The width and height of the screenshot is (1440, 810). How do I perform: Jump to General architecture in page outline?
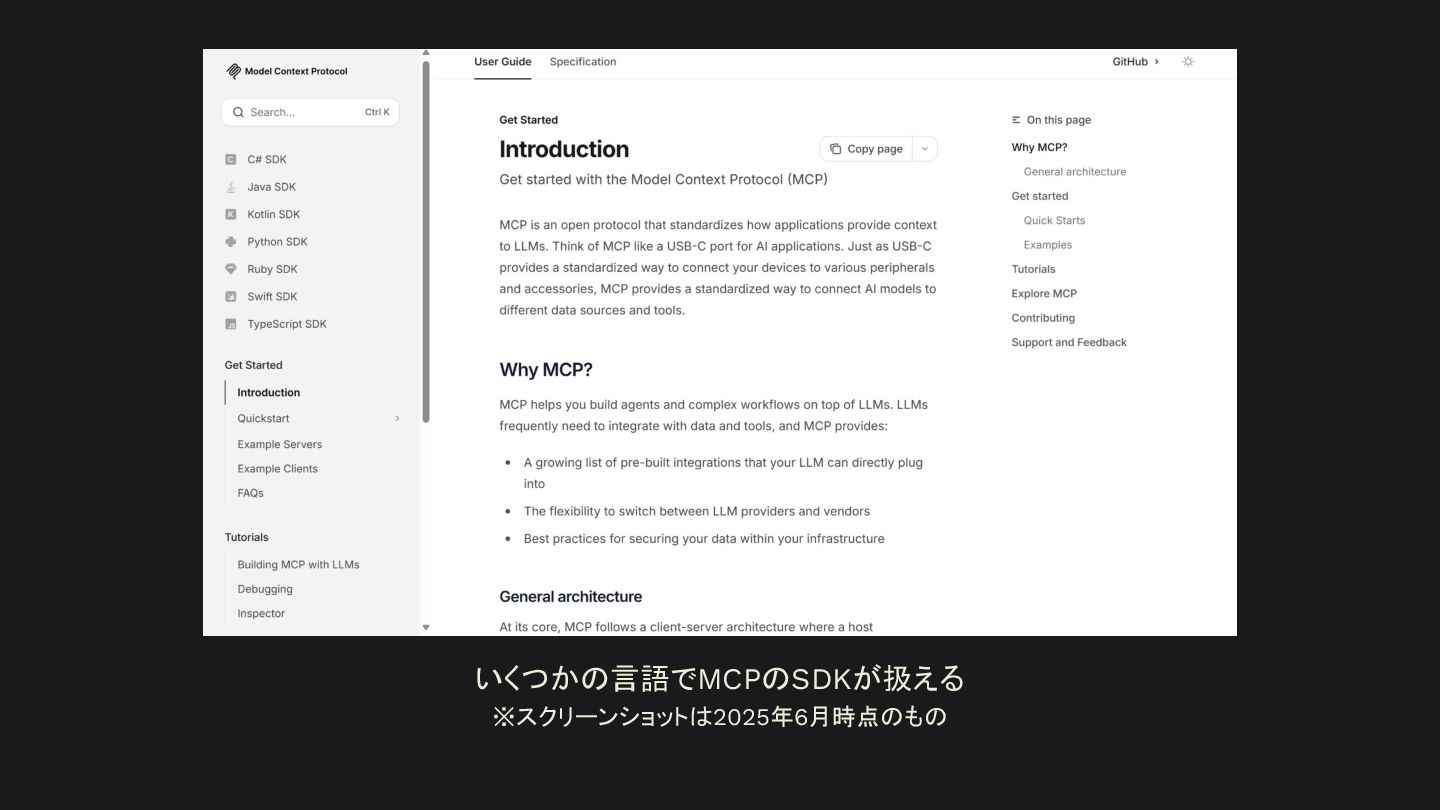coord(1075,172)
